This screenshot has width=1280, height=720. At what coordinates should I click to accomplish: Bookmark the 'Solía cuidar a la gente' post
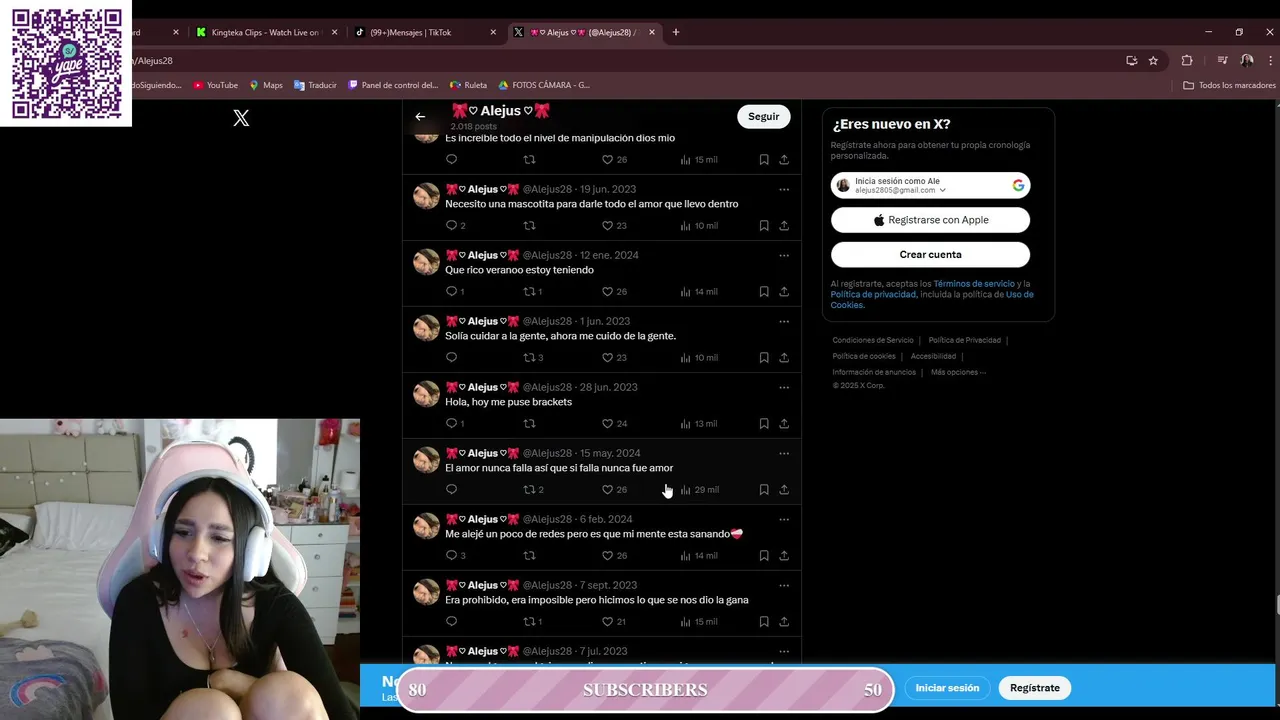(764, 358)
